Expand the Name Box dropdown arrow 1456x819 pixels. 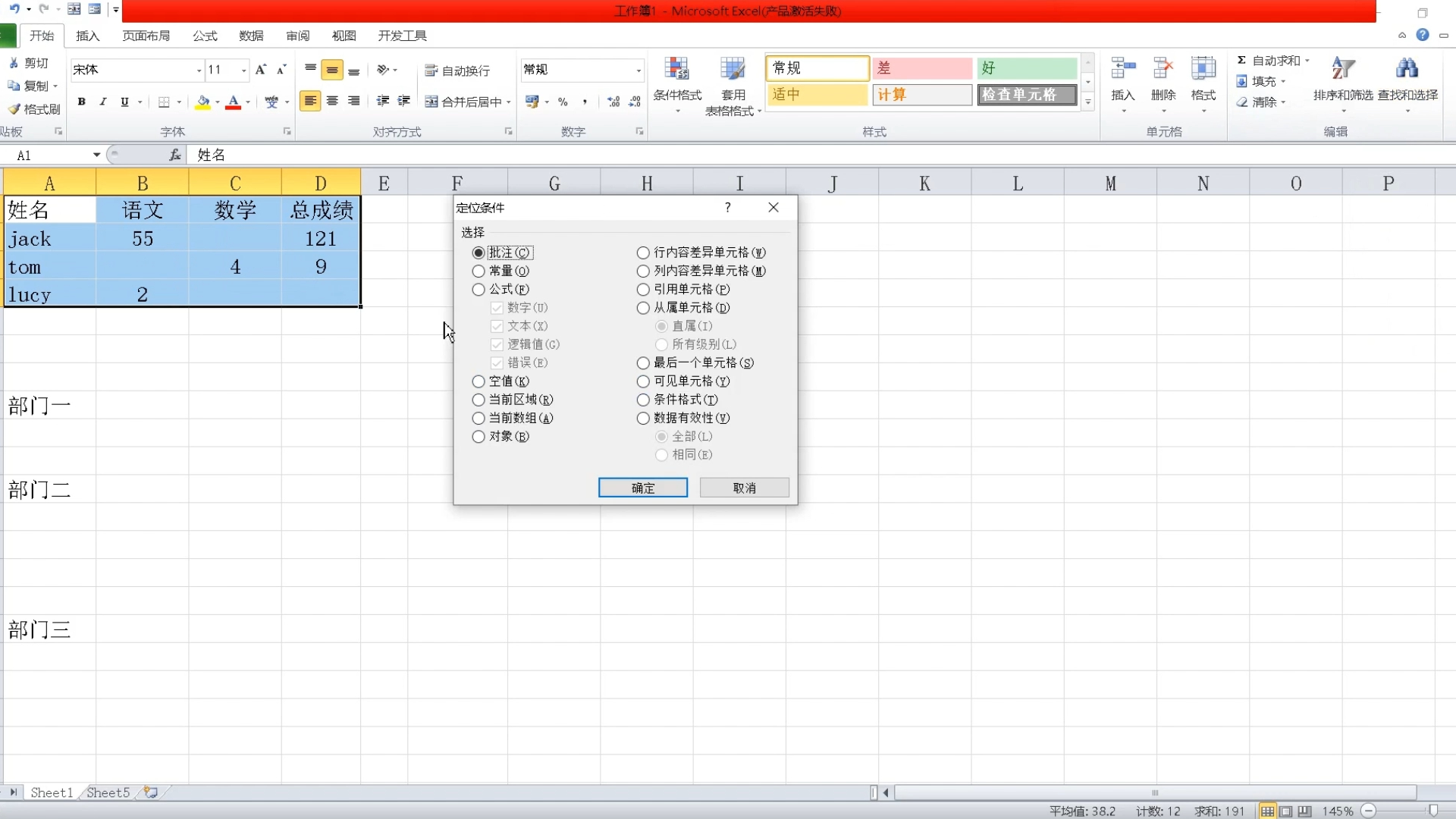pyautogui.click(x=96, y=155)
